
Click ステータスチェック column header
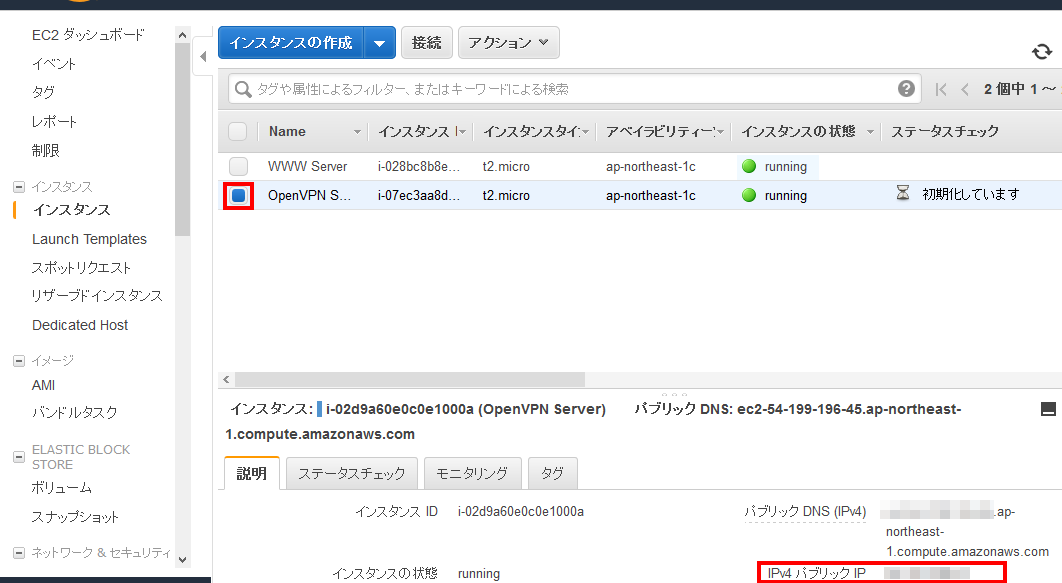point(945,131)
